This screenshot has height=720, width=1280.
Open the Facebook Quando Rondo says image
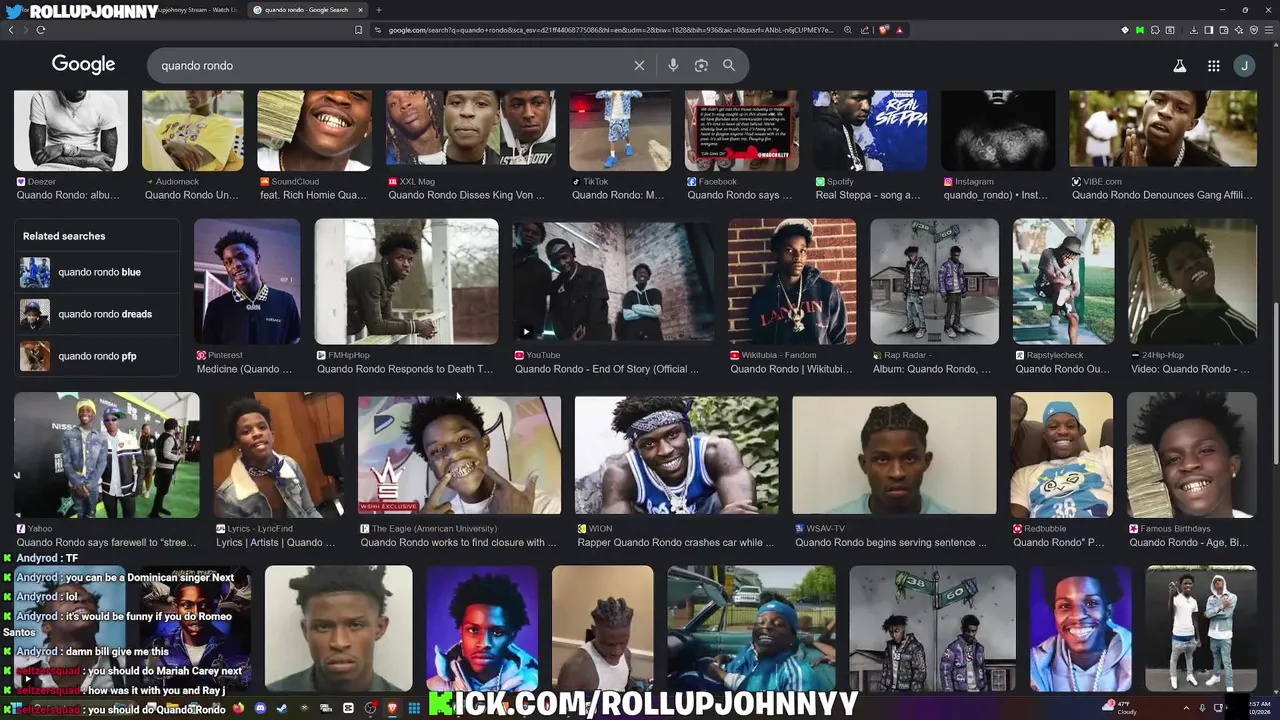[x=742, y=130]
